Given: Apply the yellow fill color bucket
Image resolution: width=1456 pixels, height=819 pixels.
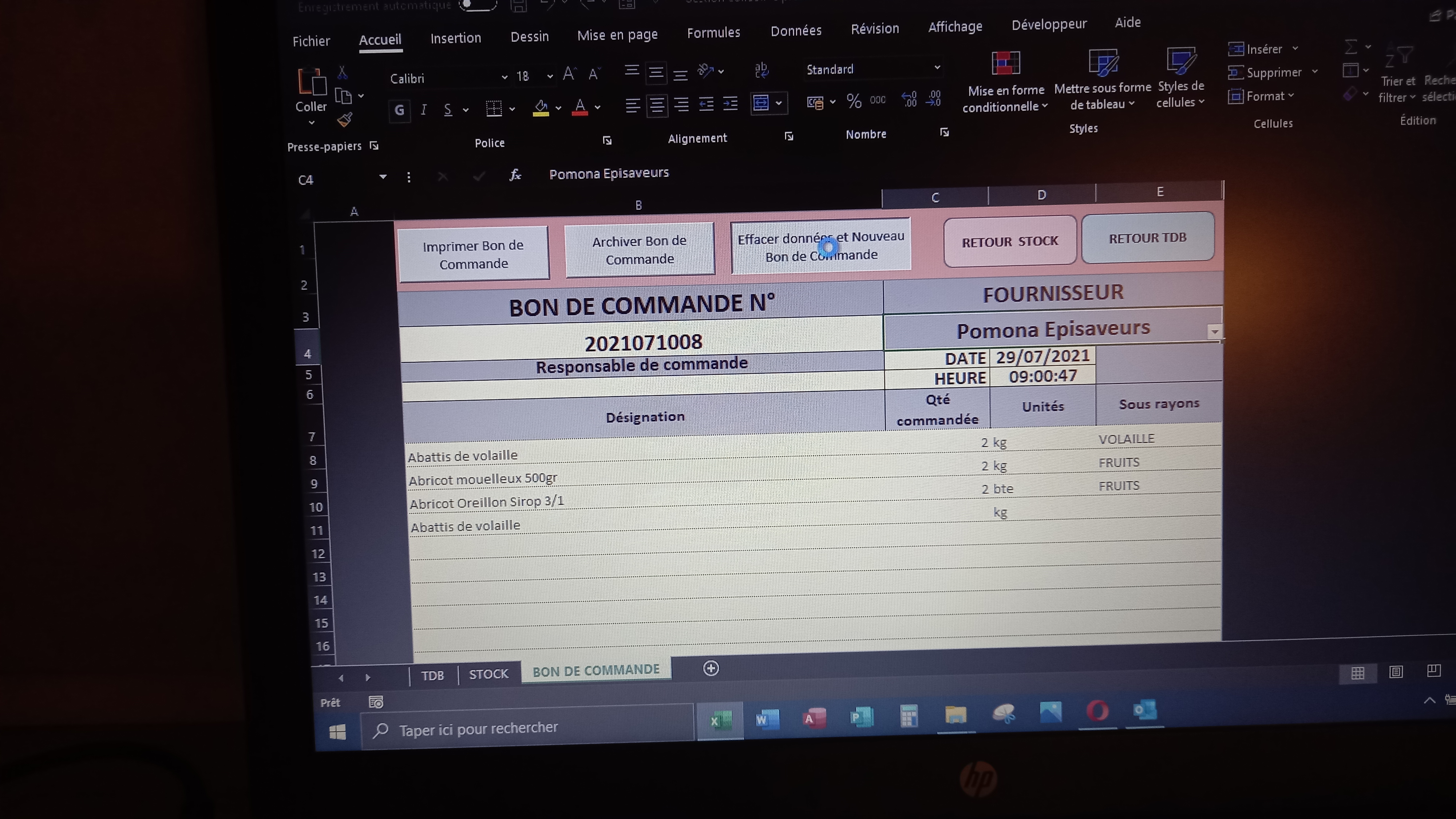Looking at the screenshot, I should 540,107.
